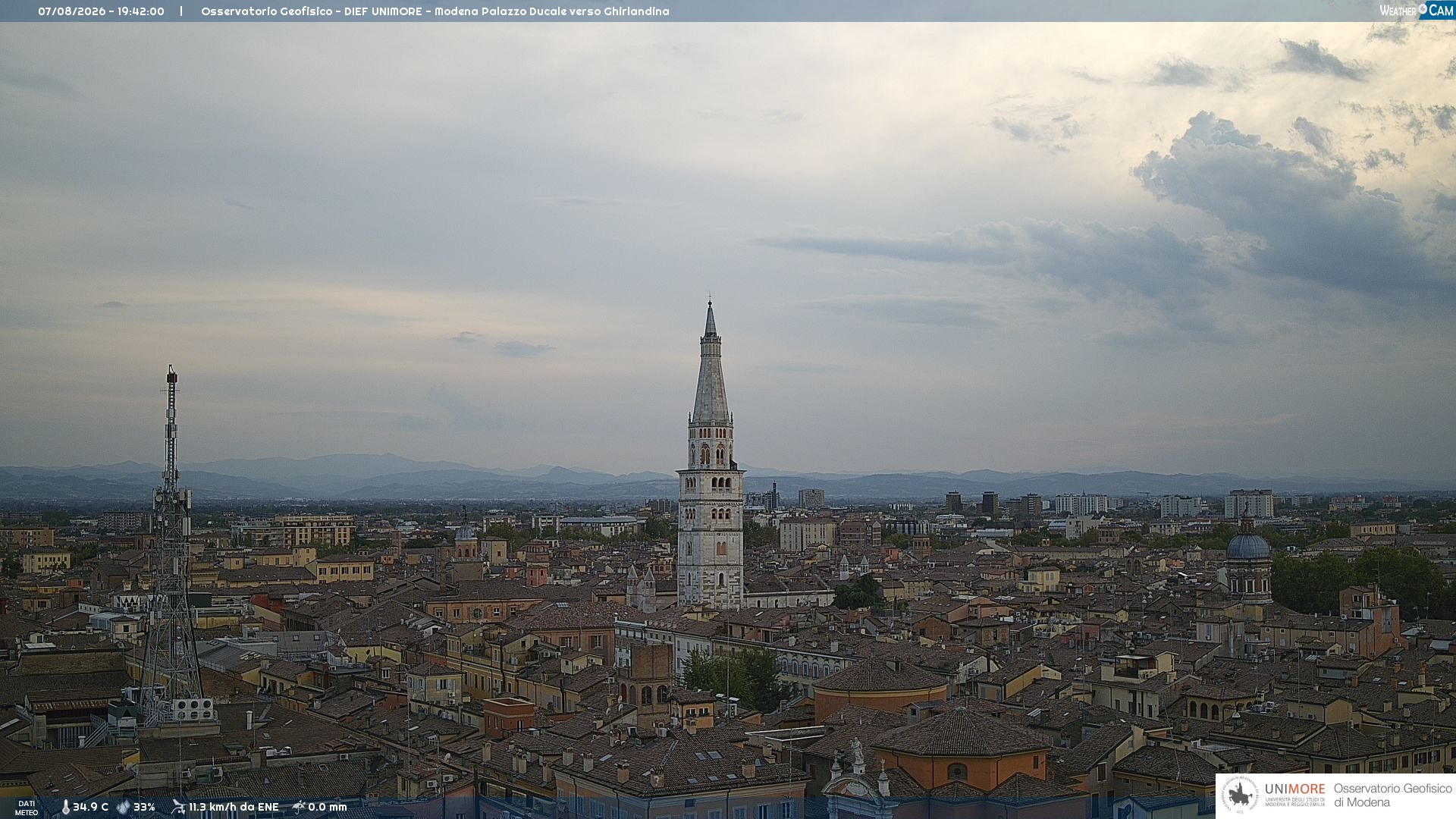Select the DATI METEO label
The width and height of the screenshot is (1456, 819).
pyautogui.click(x=27, y=808)
